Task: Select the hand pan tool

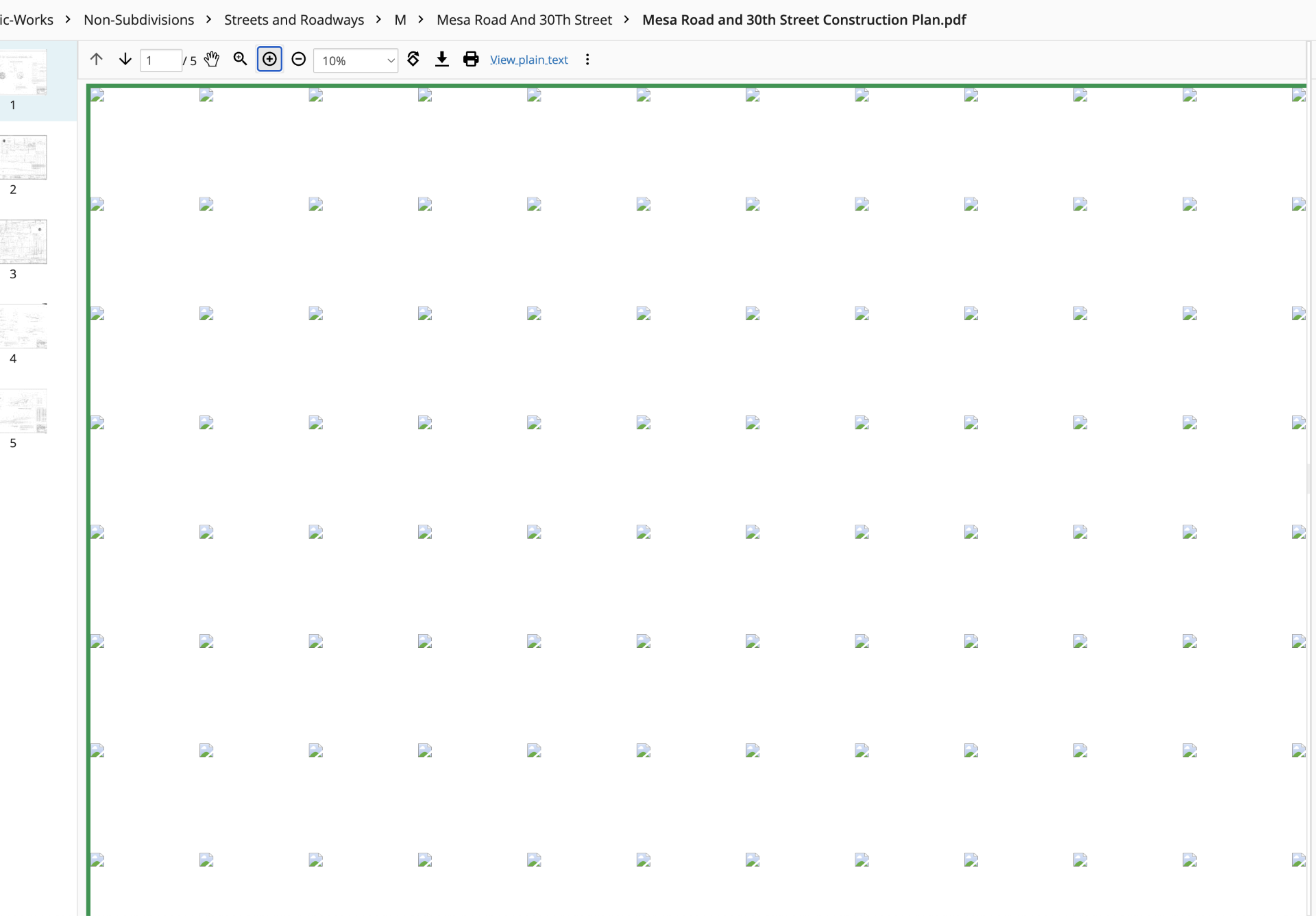Action: click(212, 60)
